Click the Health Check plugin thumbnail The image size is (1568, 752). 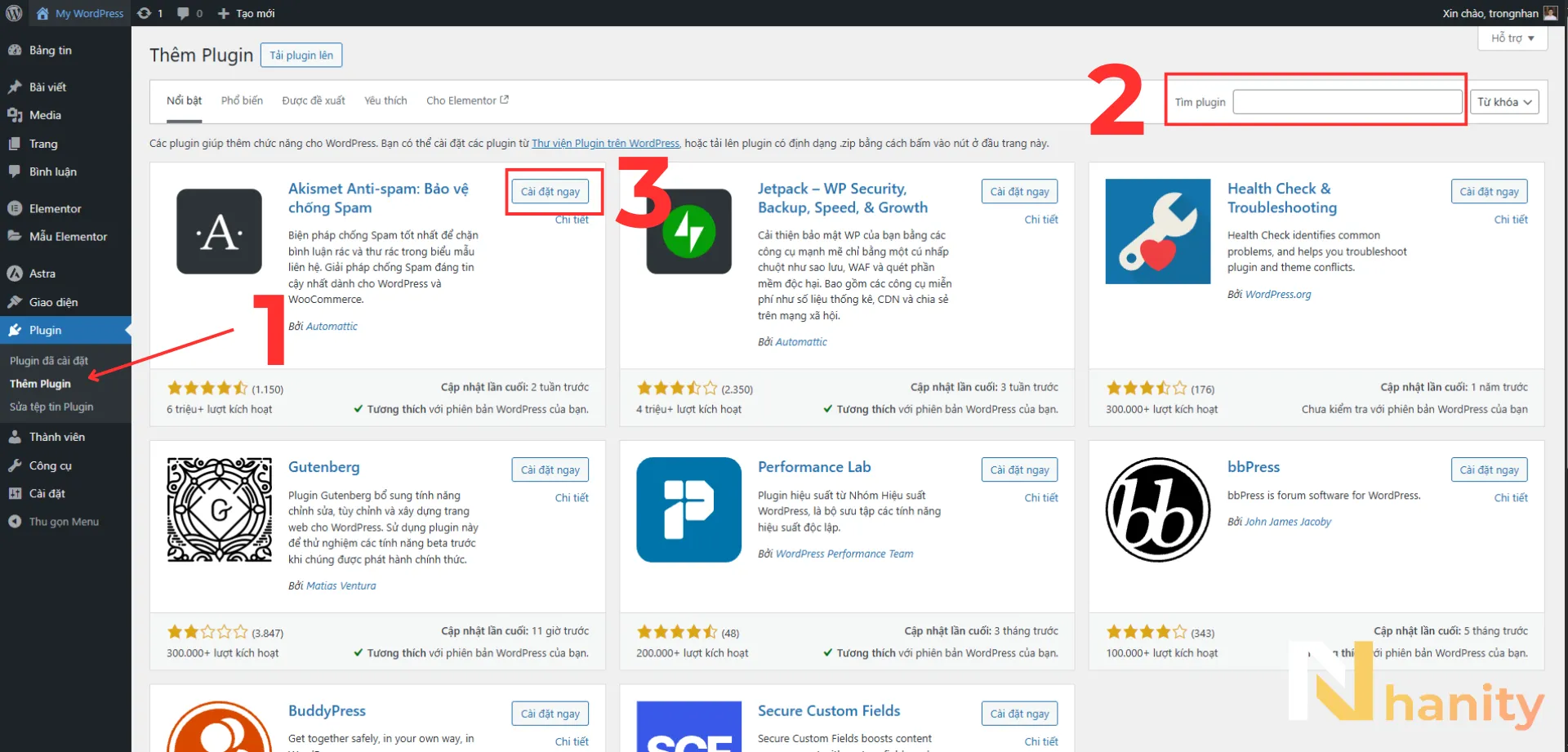[x=1157, y=231]
